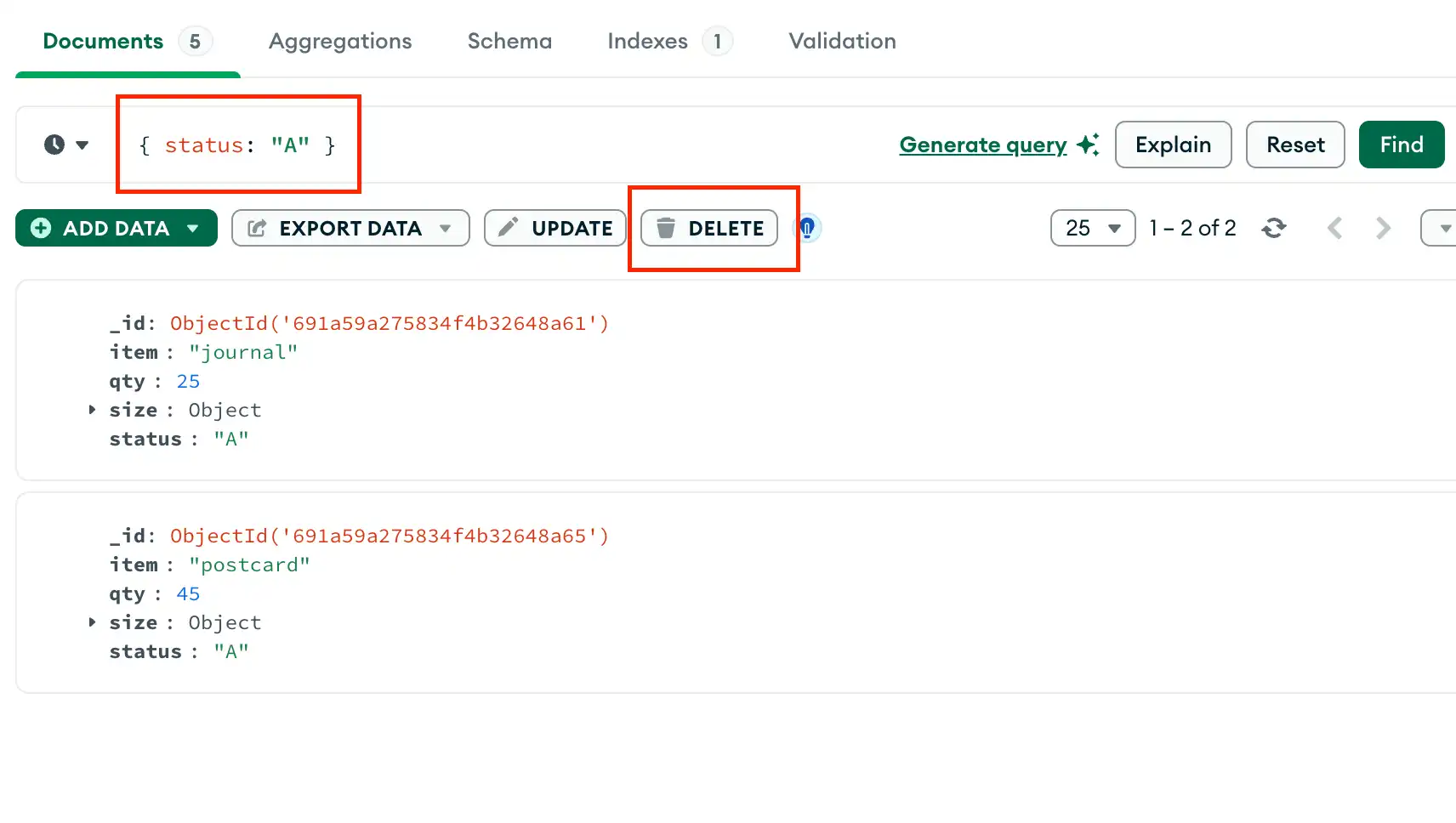Viewport: 1456px width, 823px height.
Task: Open the Add Data dropdown menu
Action: coord(191,228)
